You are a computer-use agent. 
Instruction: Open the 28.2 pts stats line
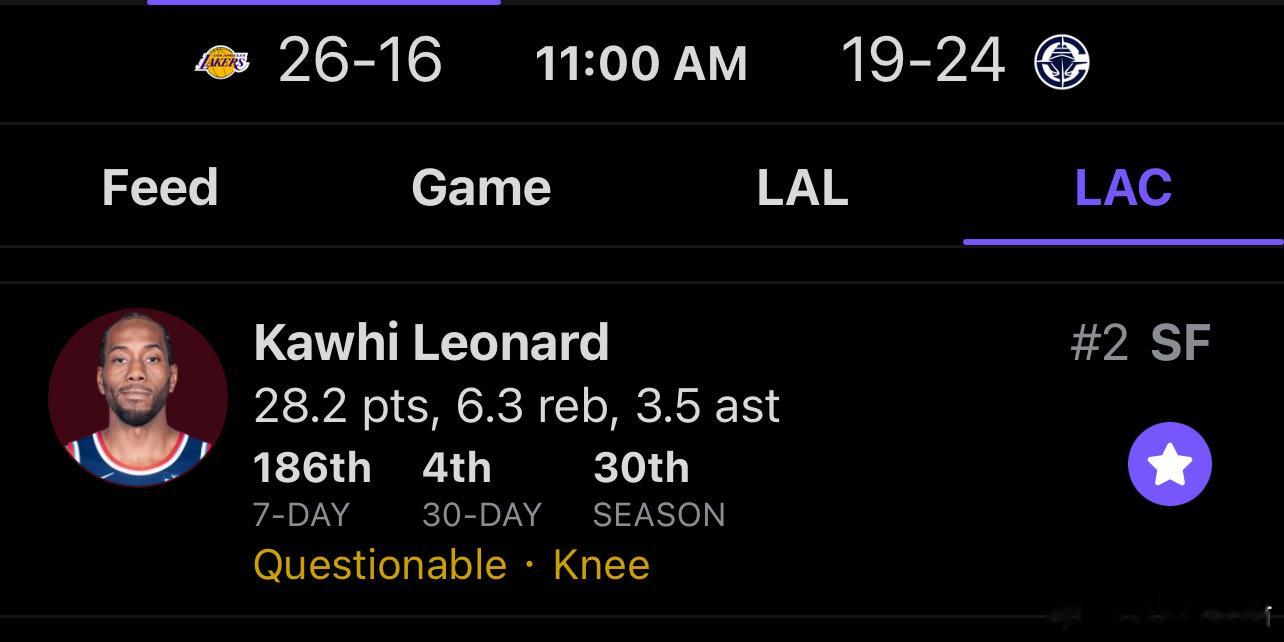516,406
